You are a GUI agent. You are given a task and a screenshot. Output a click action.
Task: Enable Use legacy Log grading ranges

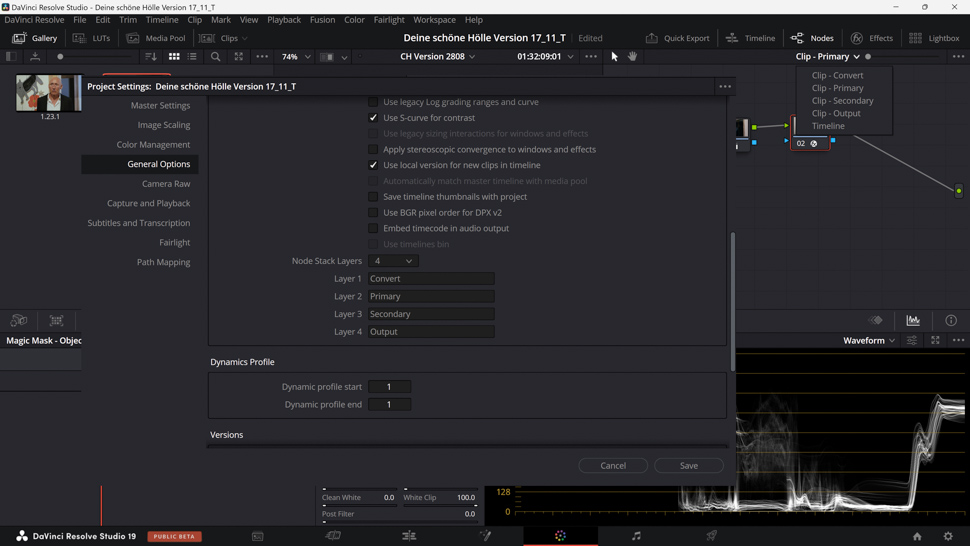point(373,102)
